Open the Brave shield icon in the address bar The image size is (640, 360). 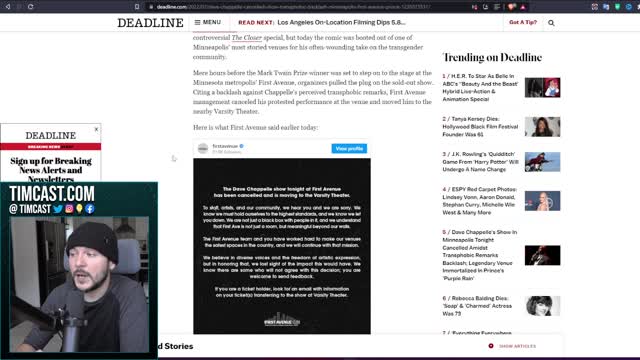tap(512, 7)
